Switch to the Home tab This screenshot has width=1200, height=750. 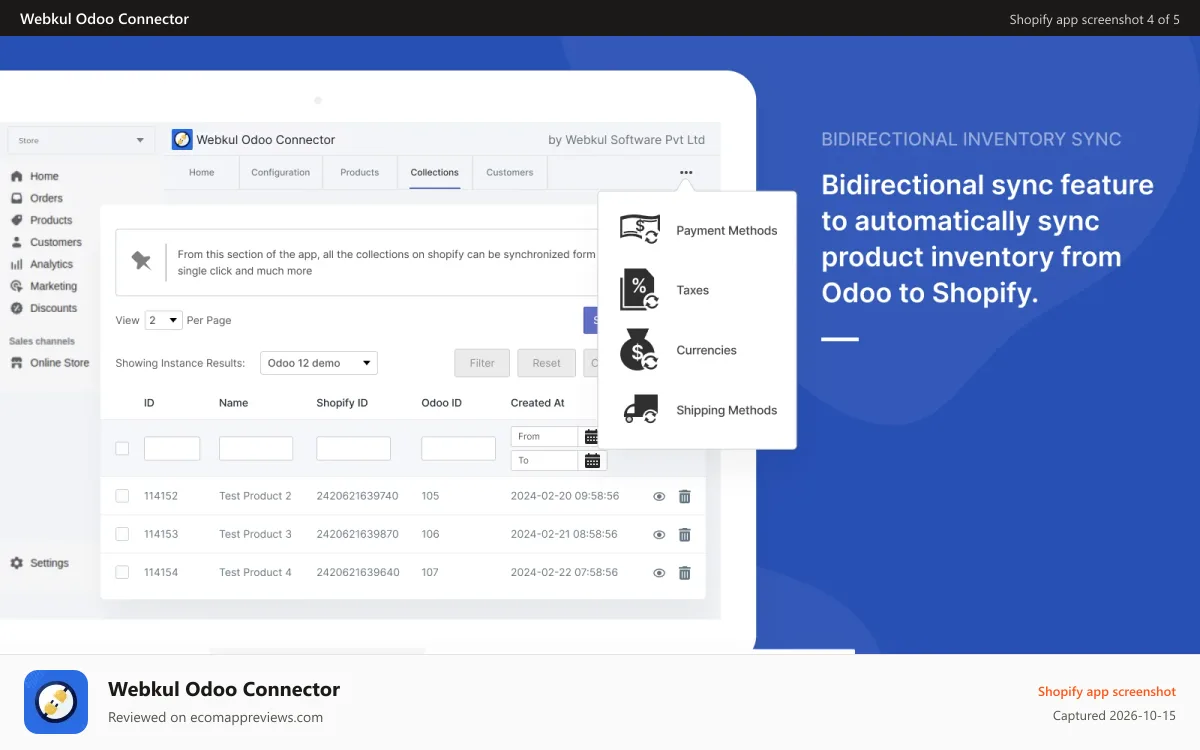pos(202,172)
